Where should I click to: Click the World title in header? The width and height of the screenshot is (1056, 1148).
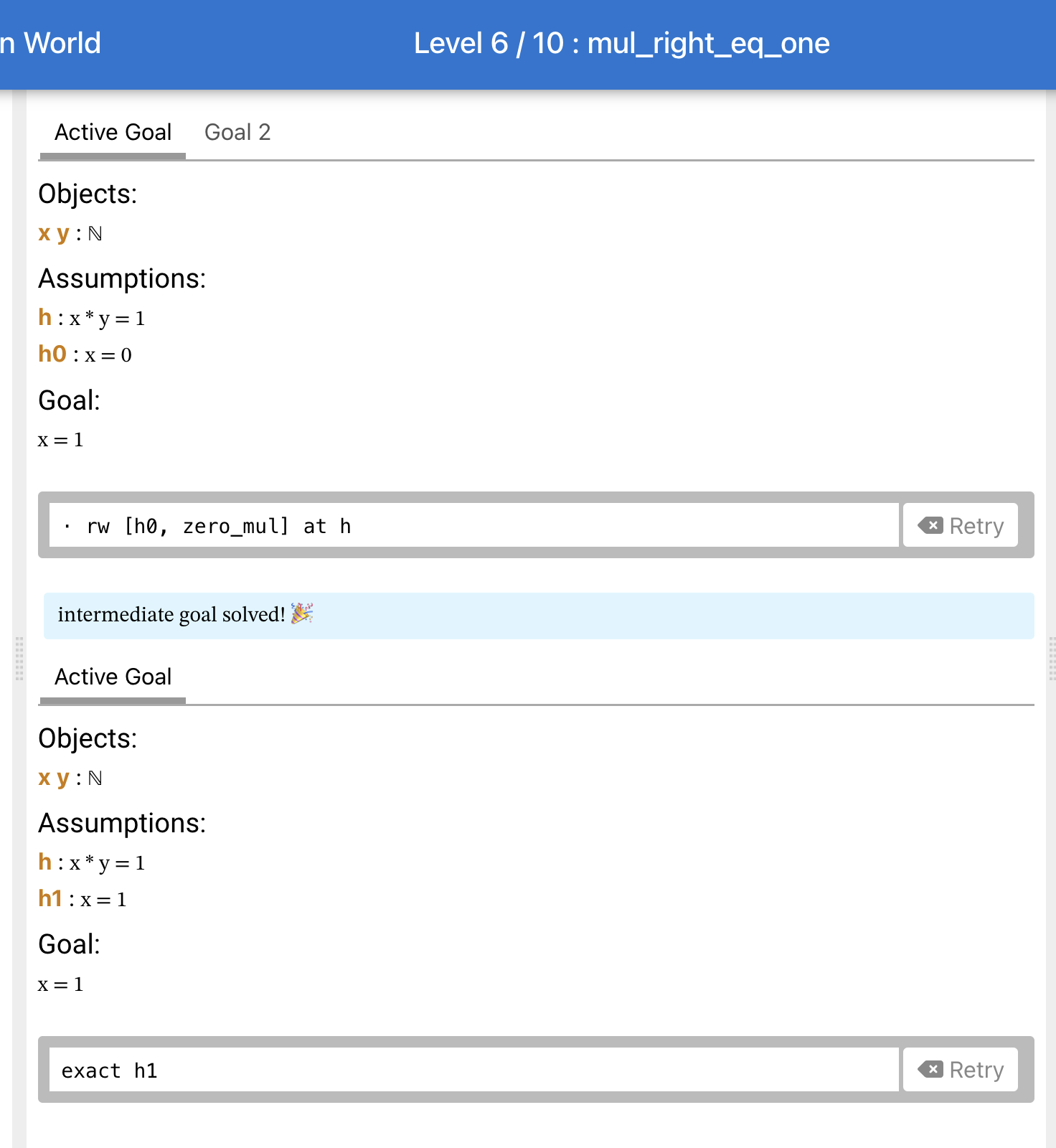51,44
